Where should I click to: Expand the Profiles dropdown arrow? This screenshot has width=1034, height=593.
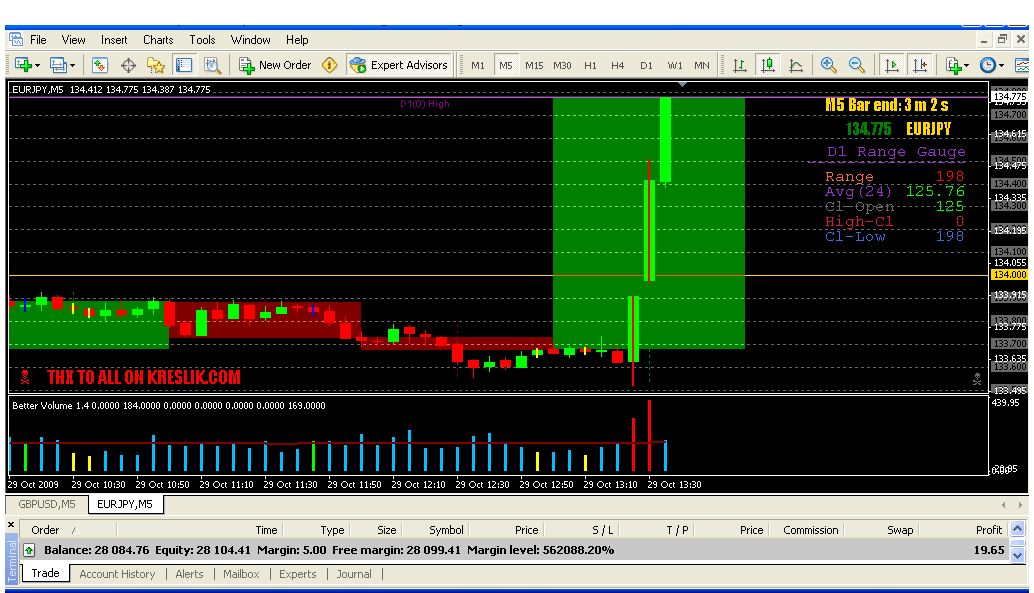point(72,65)
